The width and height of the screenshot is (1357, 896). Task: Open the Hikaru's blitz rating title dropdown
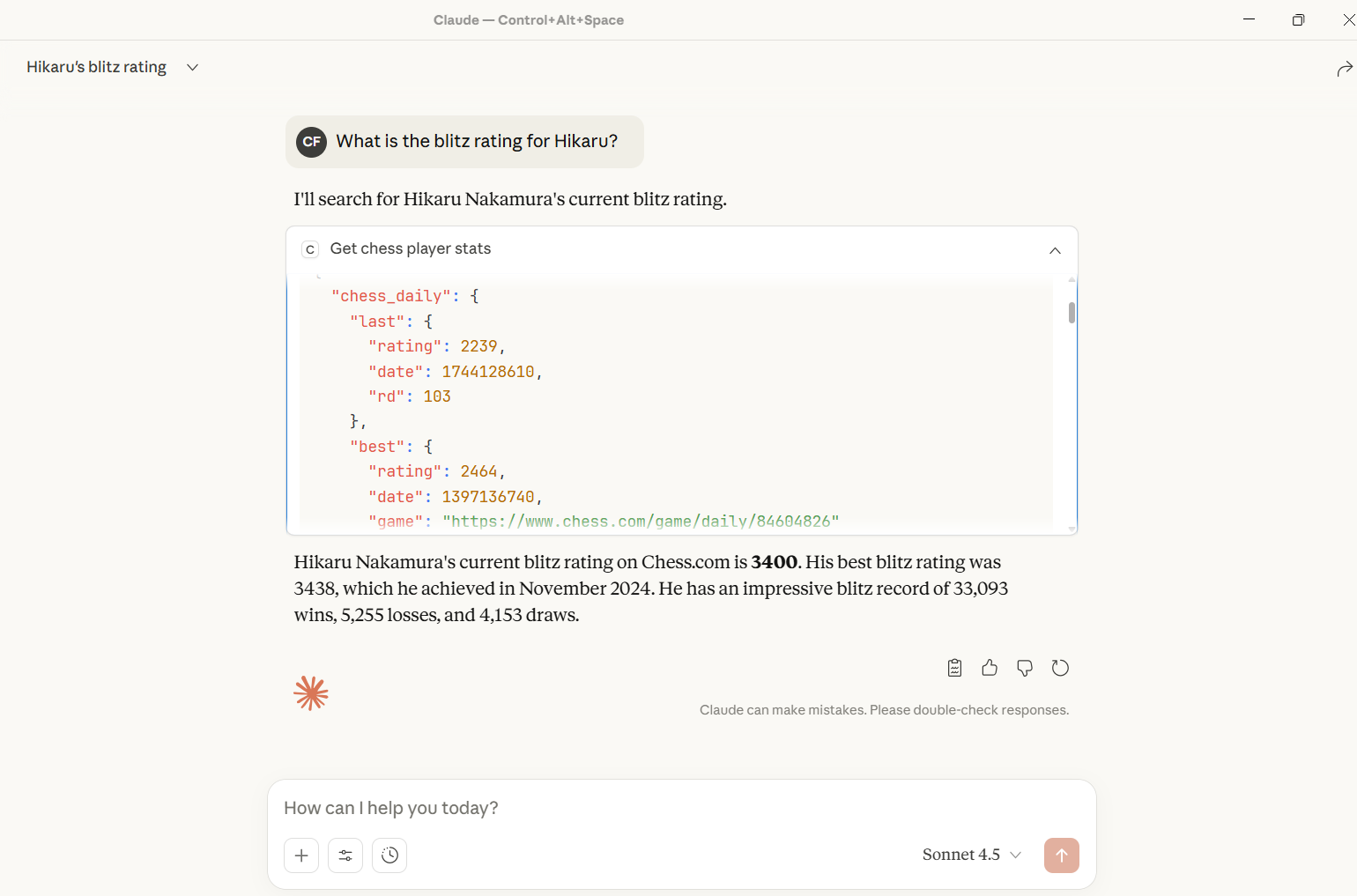point(192,68)
